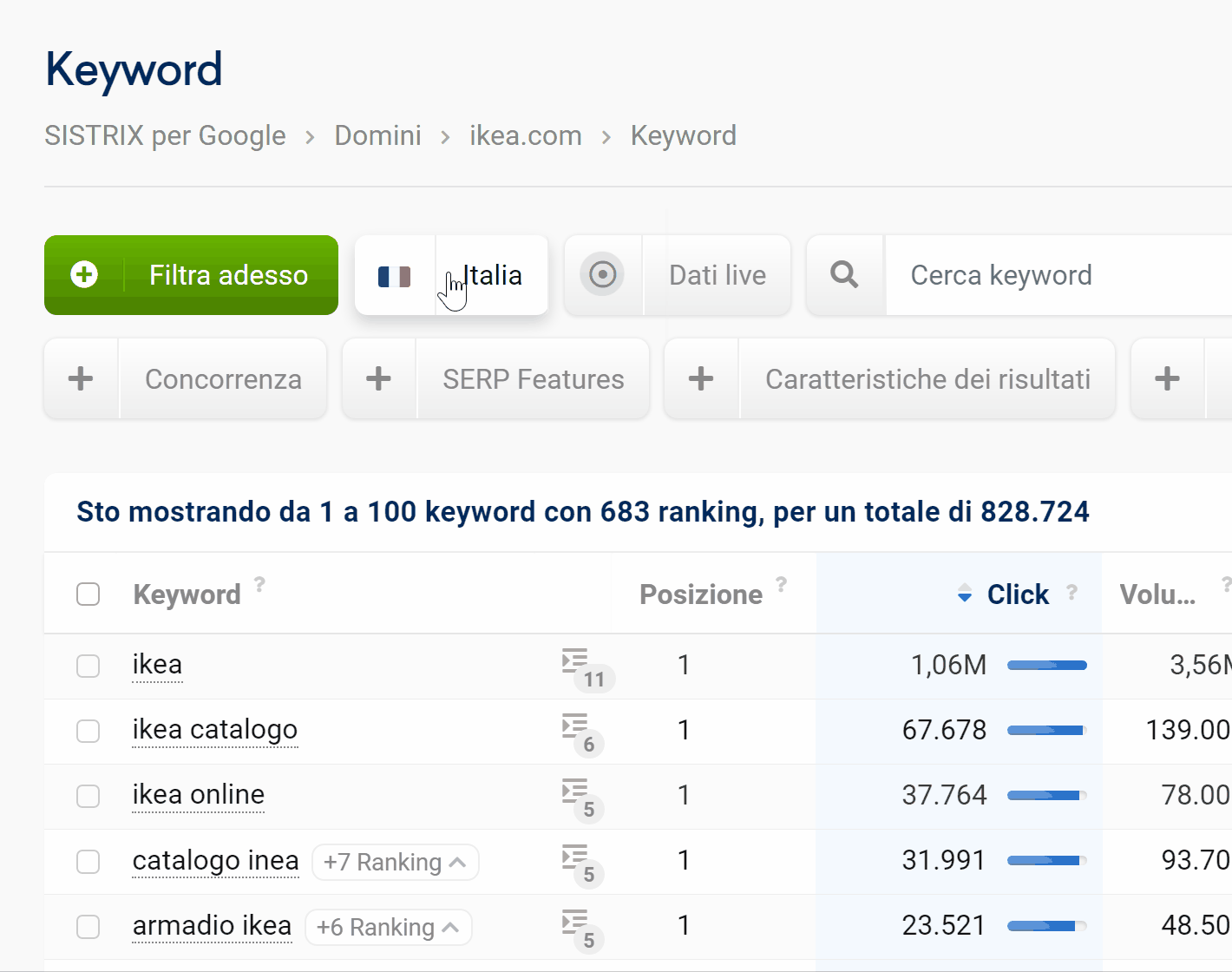The height and width of the screenshot is (972, 1232).
Task: Click the click bar for ikea row
Action: 1047,666
